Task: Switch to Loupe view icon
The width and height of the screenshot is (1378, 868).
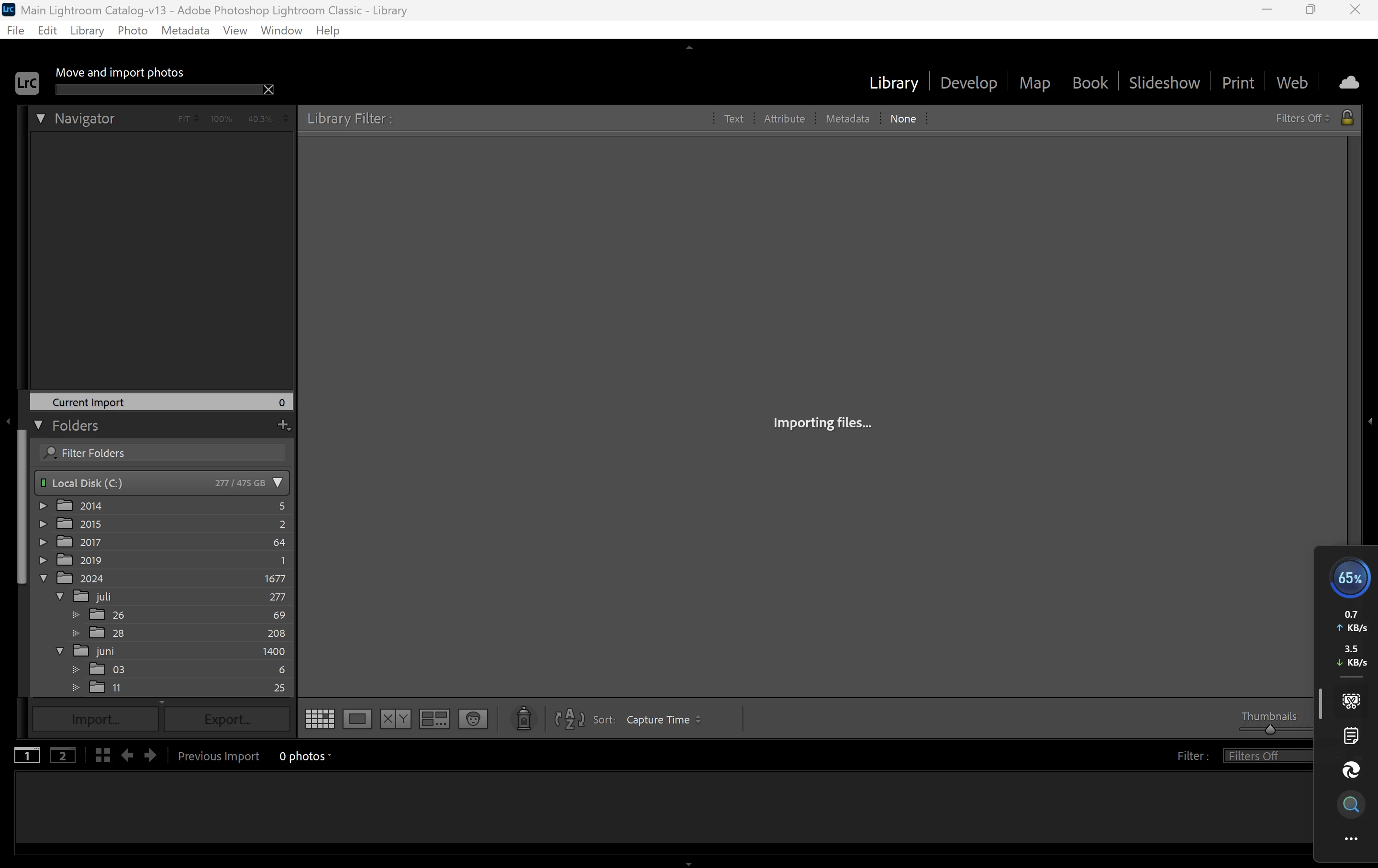Action: tap(357, 719)
